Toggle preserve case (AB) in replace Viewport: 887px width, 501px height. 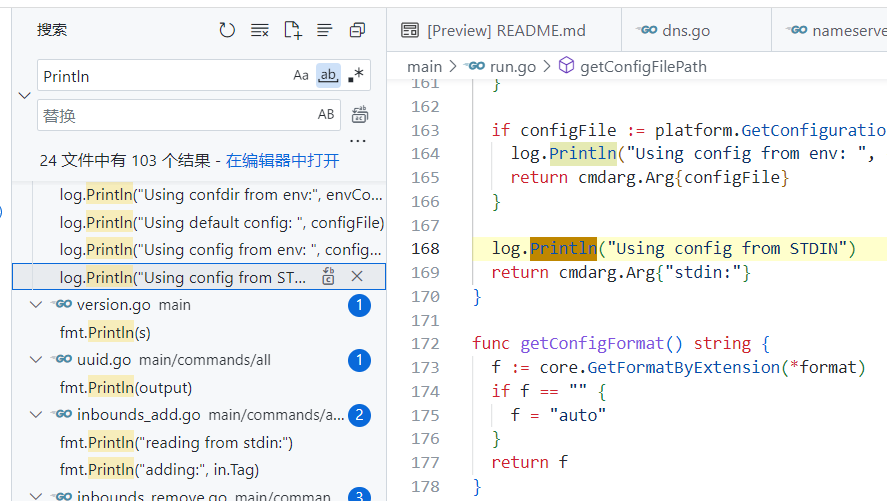pyautogui.click(x=326, y=115)
